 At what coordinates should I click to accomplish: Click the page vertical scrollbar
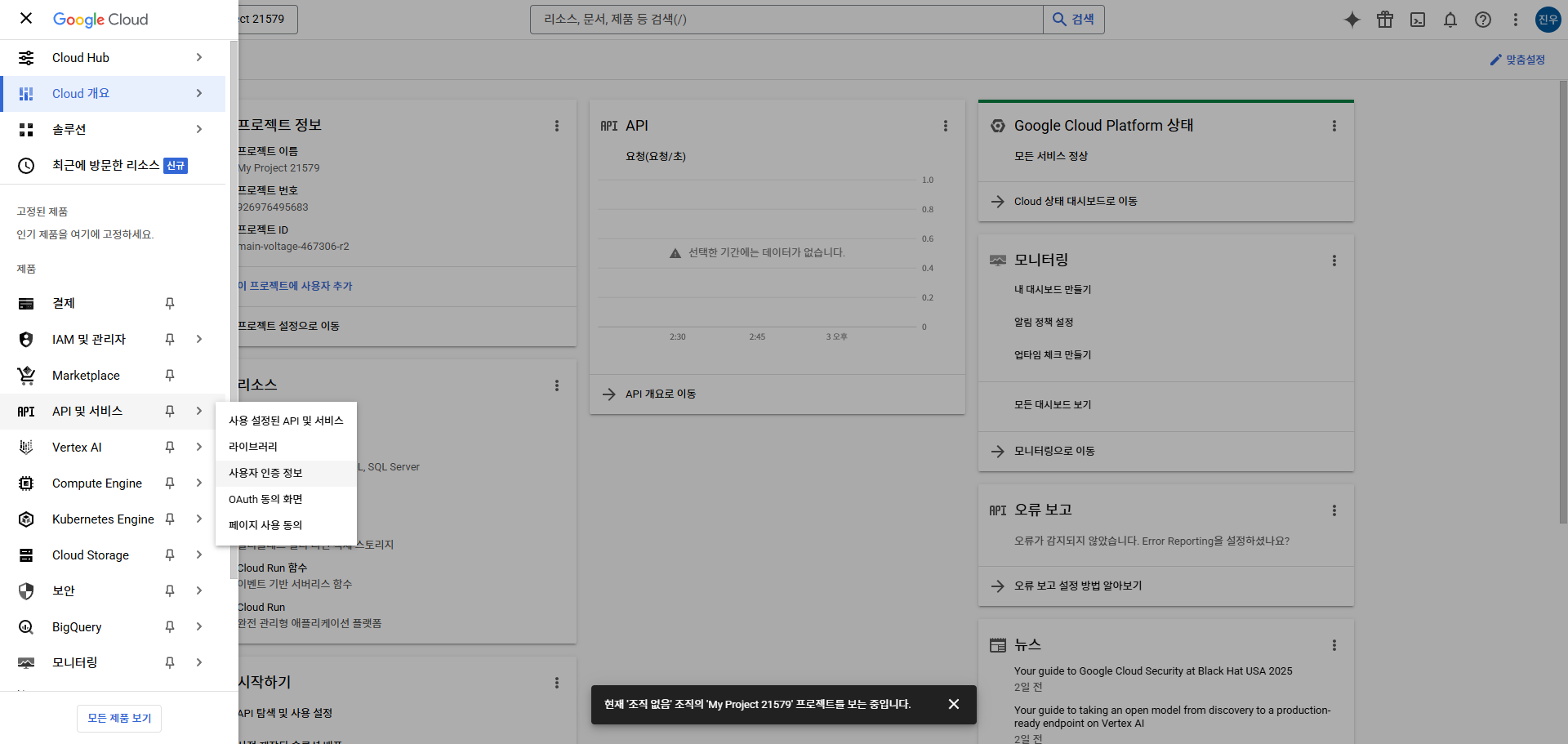tap(1563, 302)
